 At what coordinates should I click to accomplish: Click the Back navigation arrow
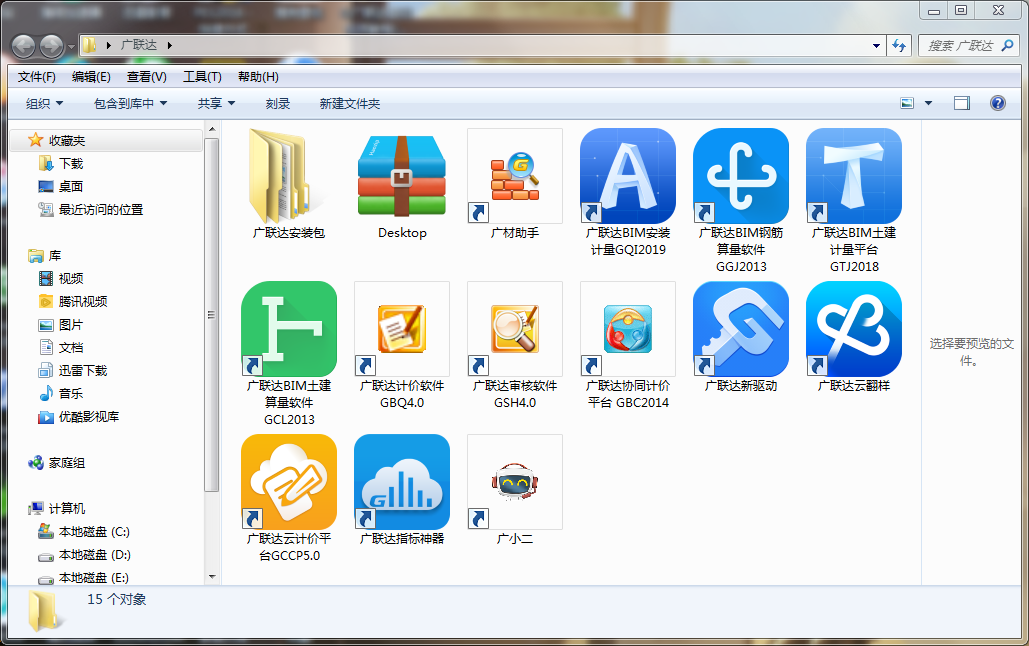tap(24, 46)
